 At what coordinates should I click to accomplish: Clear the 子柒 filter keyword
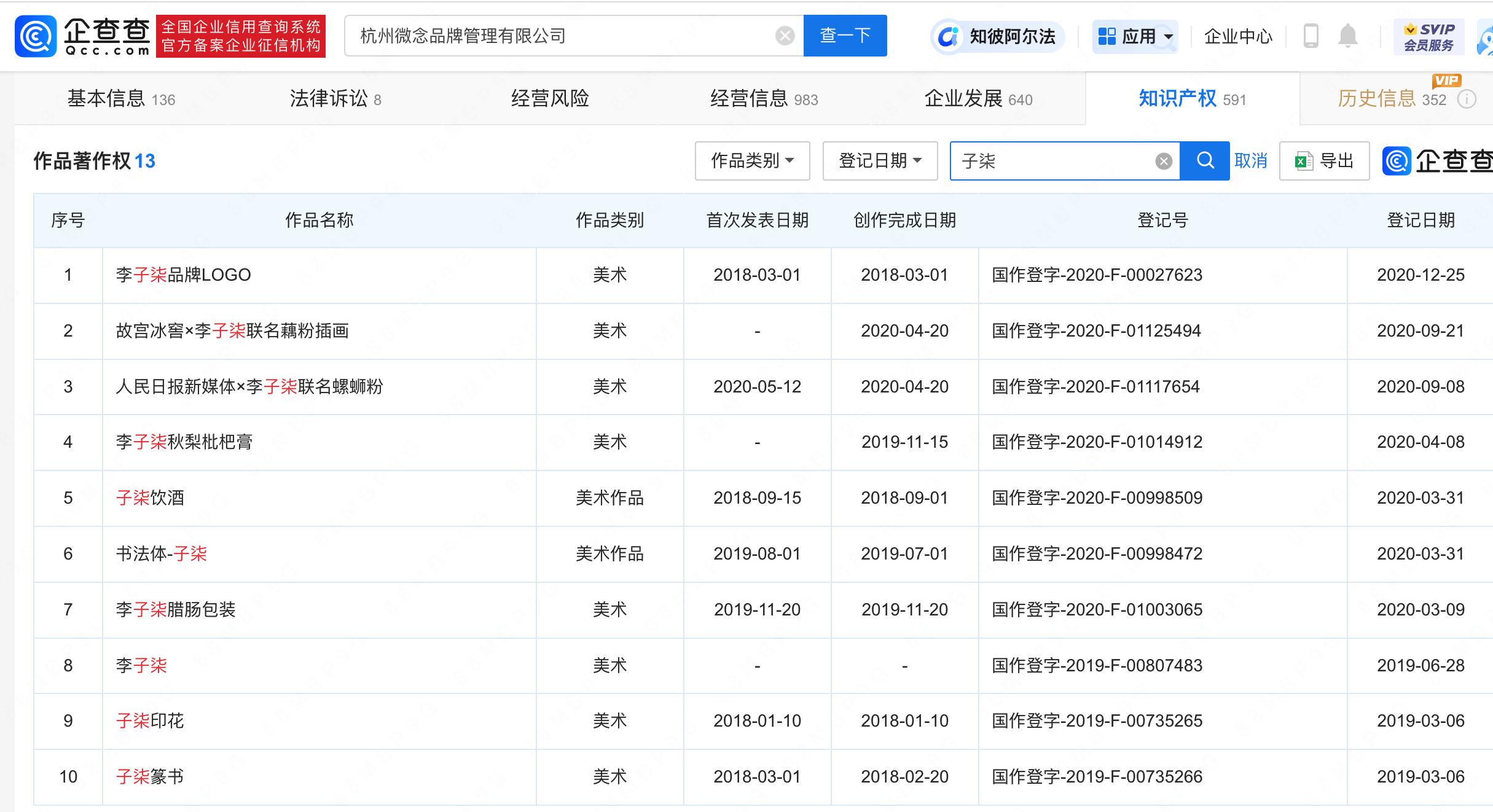pyautogui.click(x=1163, y=162)
